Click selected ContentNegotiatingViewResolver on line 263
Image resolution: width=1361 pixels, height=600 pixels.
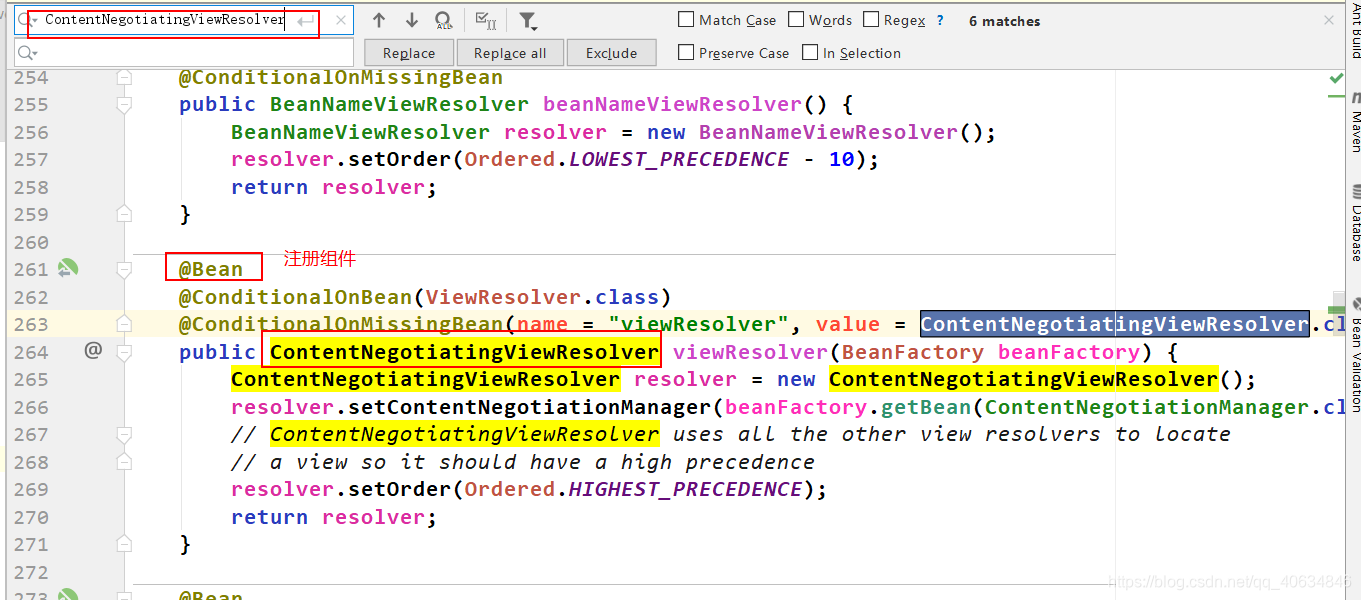pos(1115,324)
